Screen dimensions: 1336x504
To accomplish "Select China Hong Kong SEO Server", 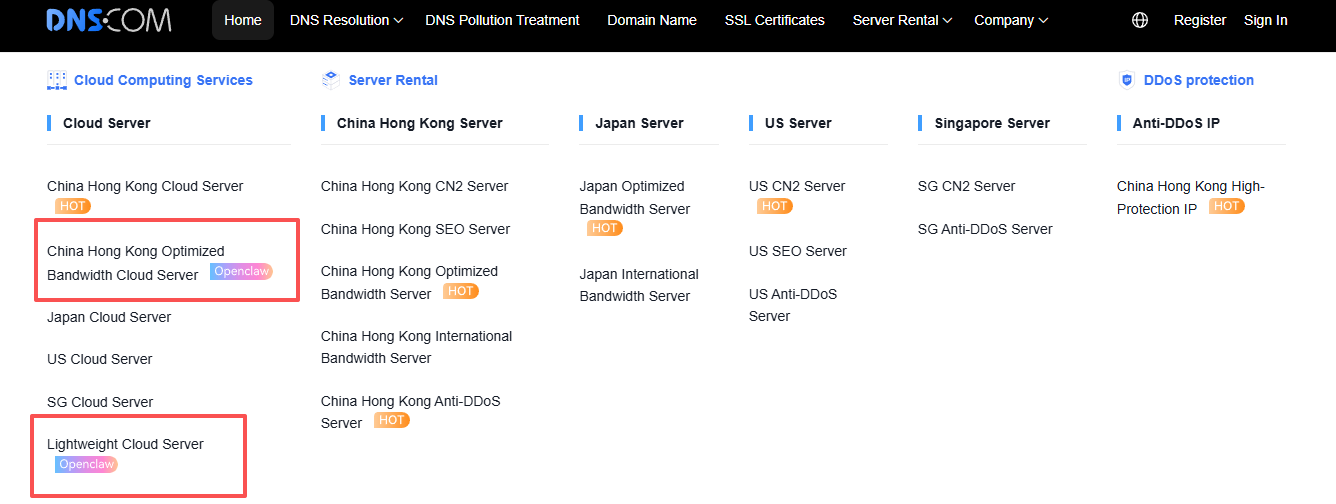I will 415,229.
